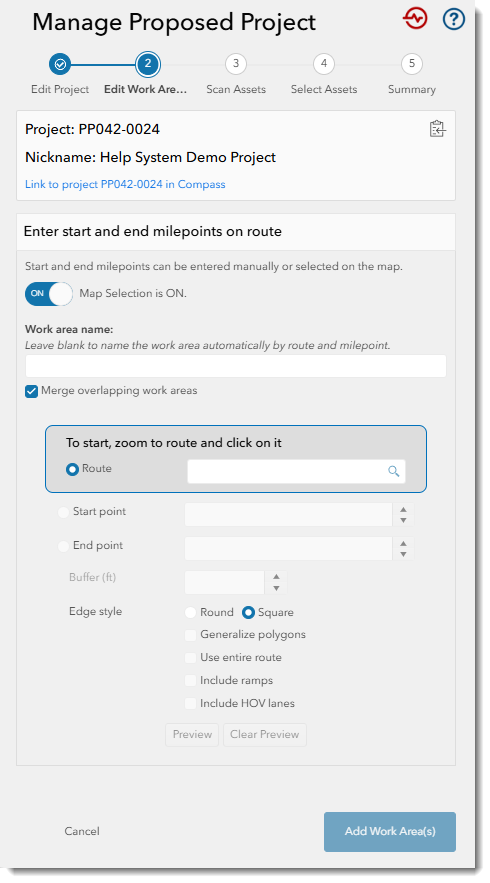Open Link to project PP042-0024 in Compass
490x883 pixels.
pyautogui.click(x=125, y=184)
